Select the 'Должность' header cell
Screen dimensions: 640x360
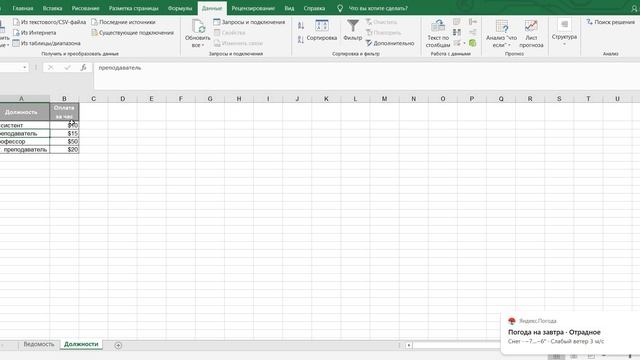pyautogui.click(x=24, y=112)
